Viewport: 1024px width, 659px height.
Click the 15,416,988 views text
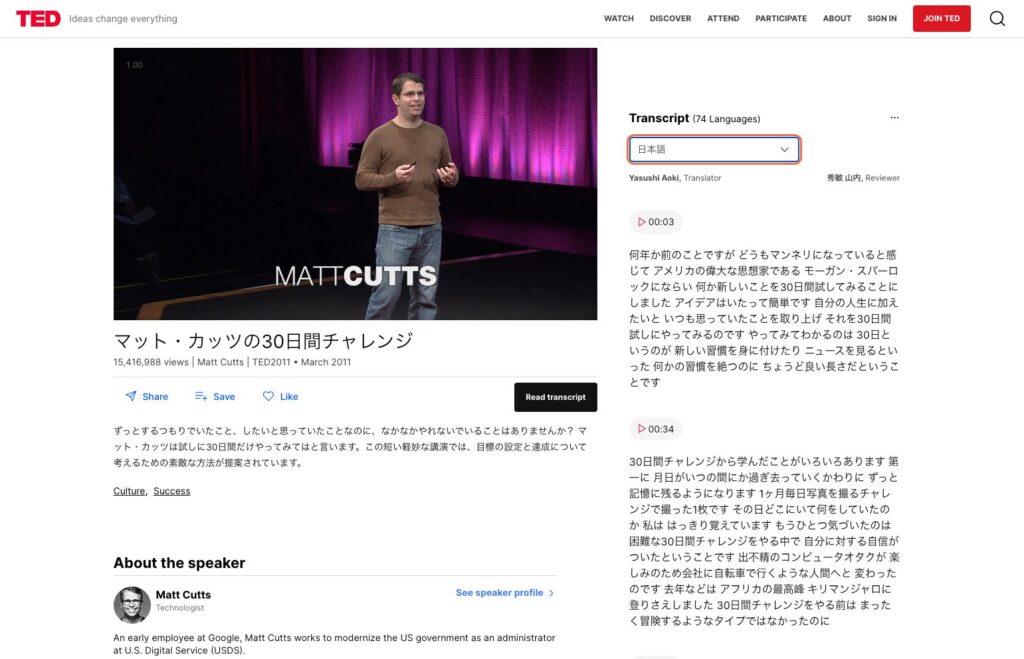[151, 362]
